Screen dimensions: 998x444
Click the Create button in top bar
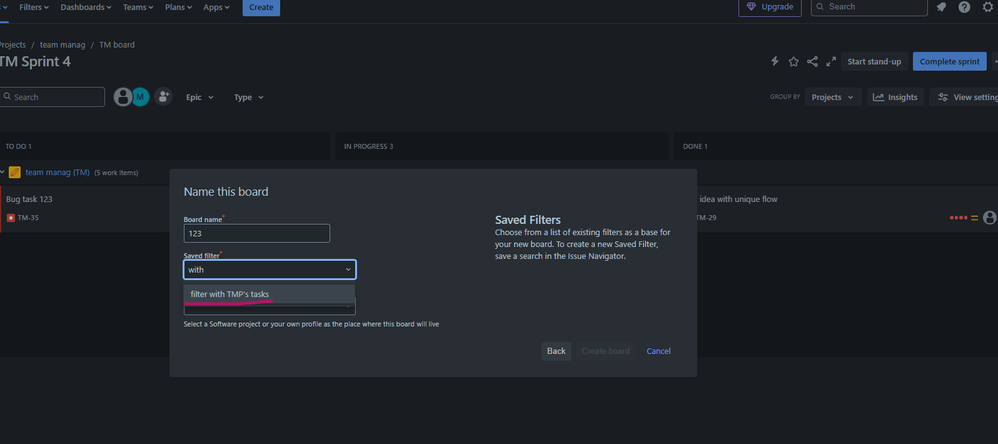point(261,7)
